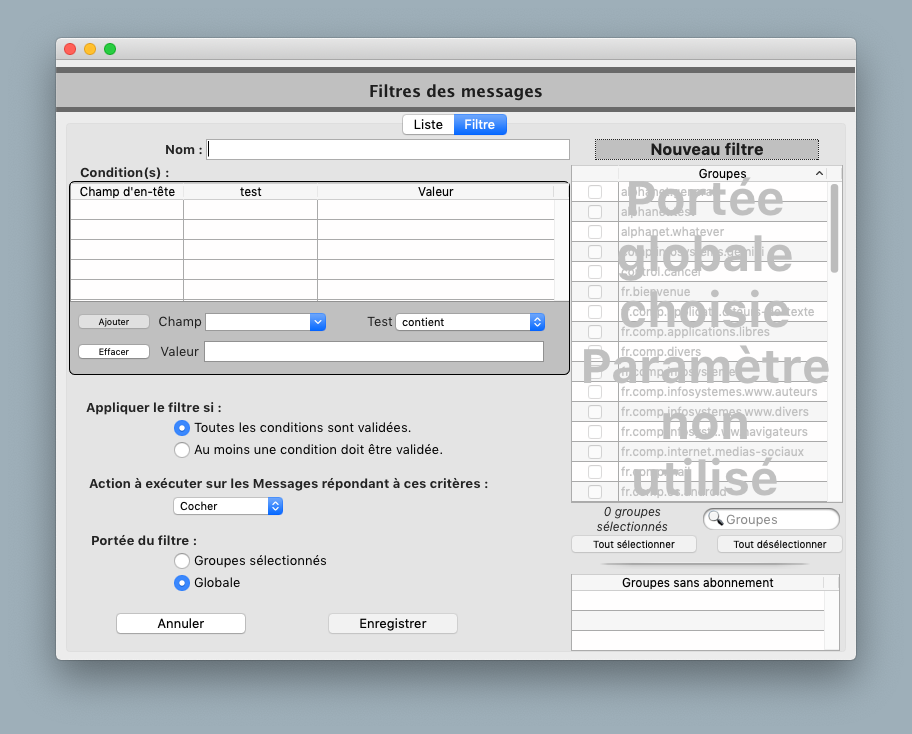Click the Groupes list vertical scrollbar
This screenshot has width=912, height=734.
[x=834, y=230]
